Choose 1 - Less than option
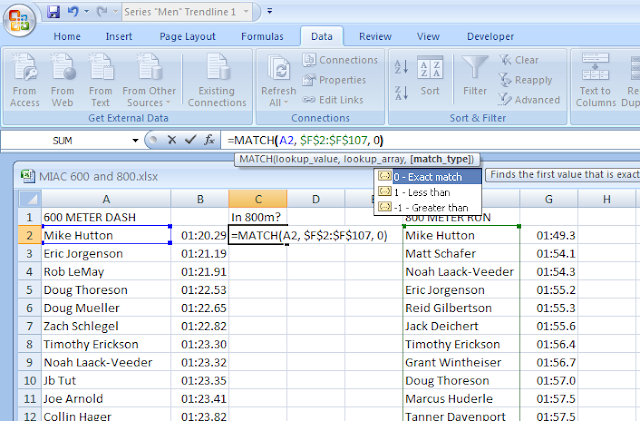 pyautogui.click(x=428, y=192)
